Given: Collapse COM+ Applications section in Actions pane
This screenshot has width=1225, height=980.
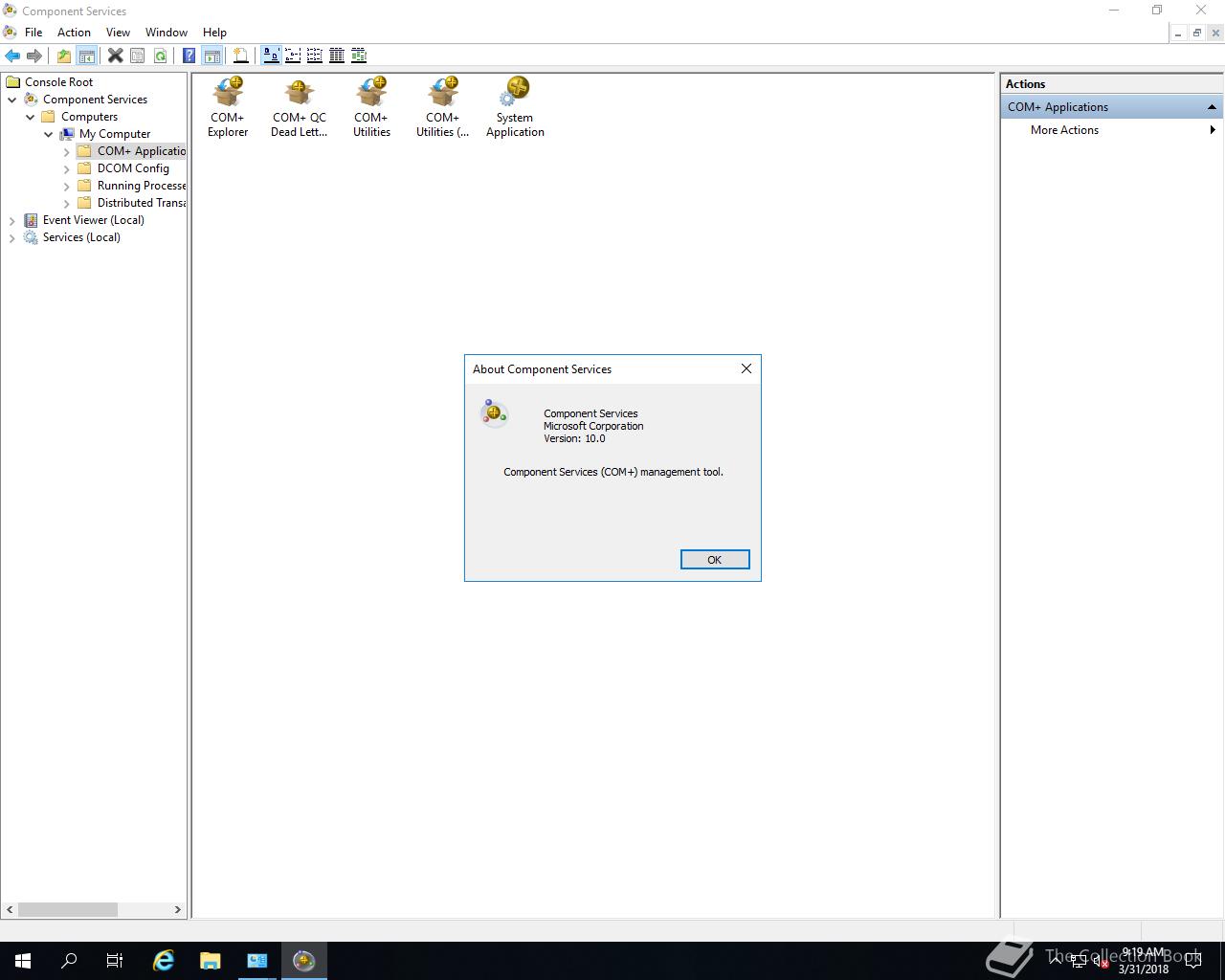Looking at the screenshot, I should (x=1212, y=107).
